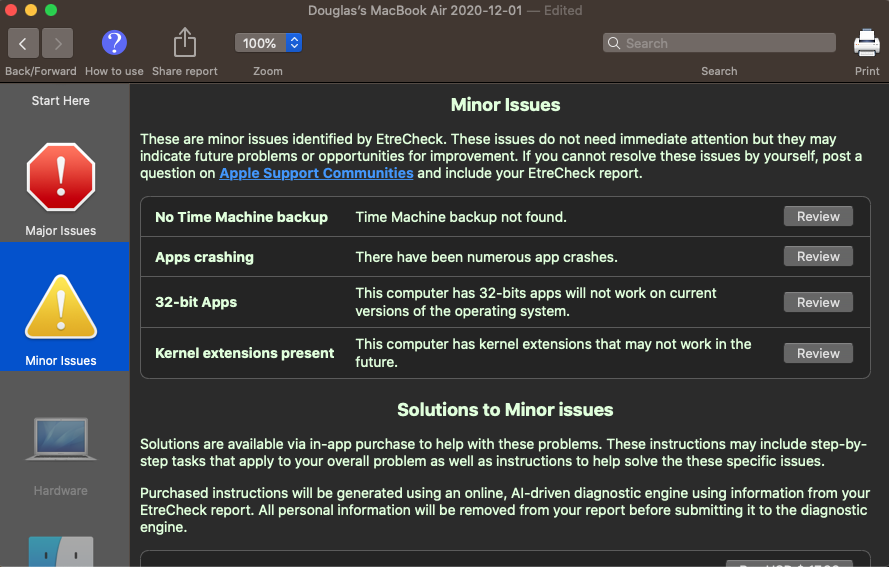Review the 32-bit Apps issue
Viewport: 889px width, 567px height.
coord(818,302)
